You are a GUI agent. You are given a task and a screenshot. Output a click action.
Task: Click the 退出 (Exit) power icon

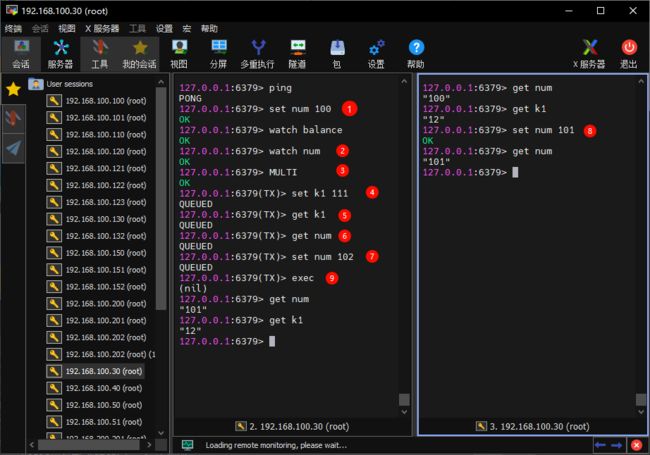click(x=629, y=54)
